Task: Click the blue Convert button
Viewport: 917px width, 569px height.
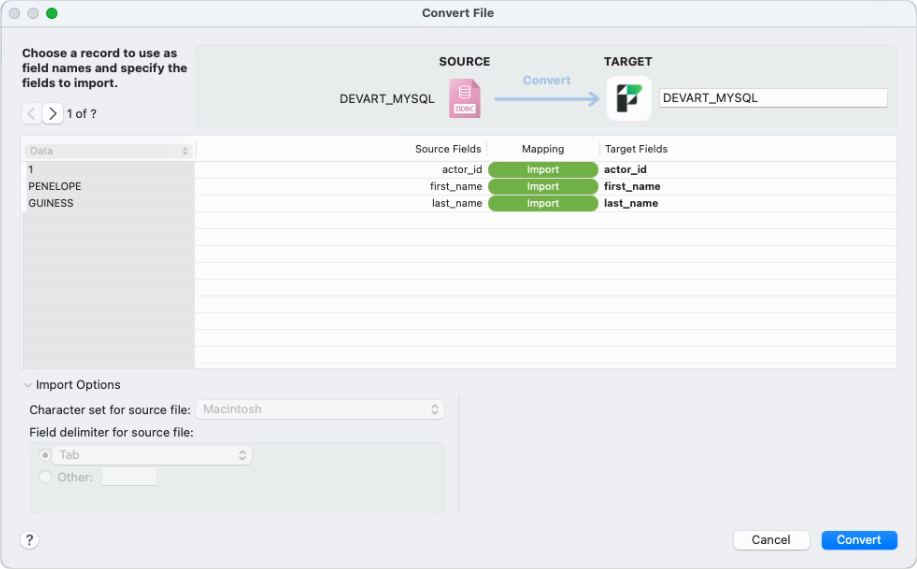Action: (x=859, y=540)
